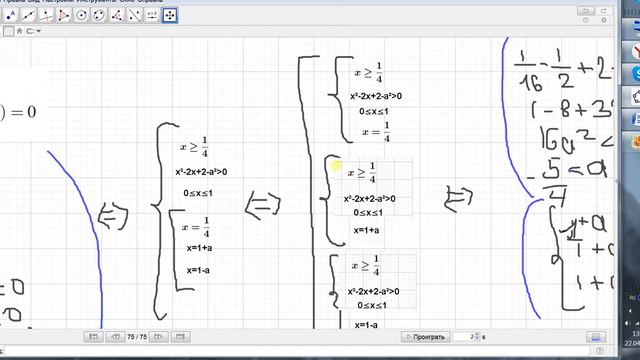
Task: Jump to first construction step
Action: [x=93, y=337]
